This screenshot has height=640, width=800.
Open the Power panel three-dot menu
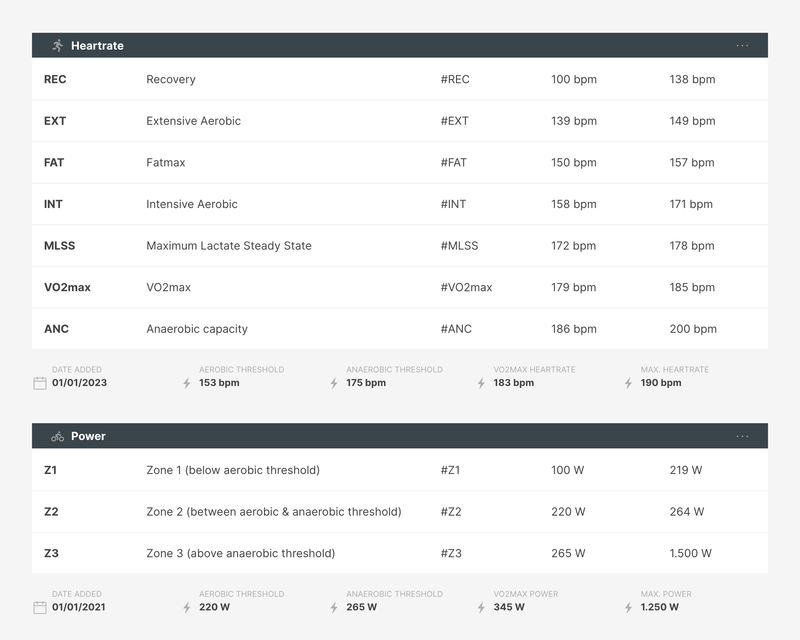[742, 437]
